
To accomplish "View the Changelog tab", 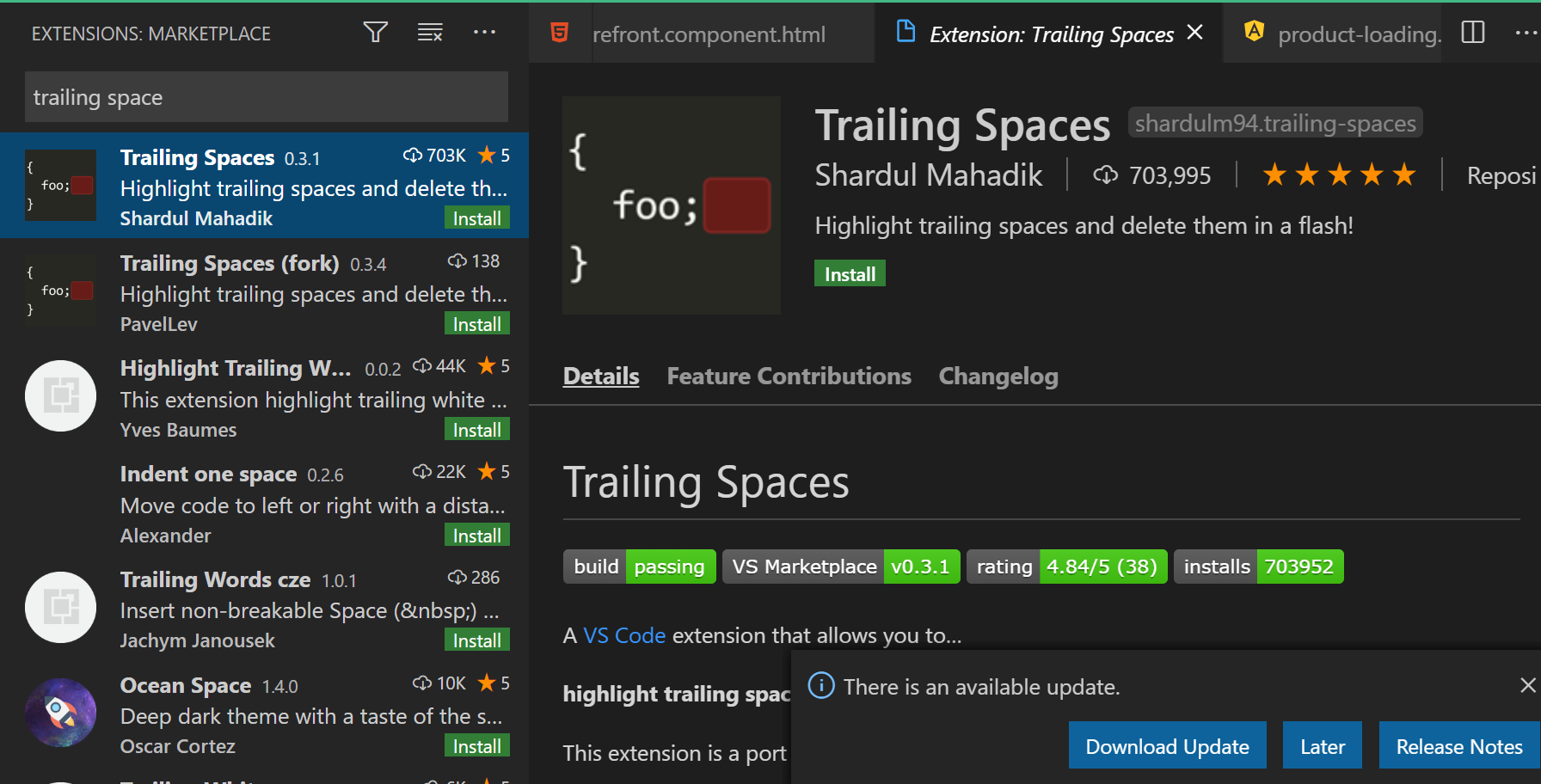I will (998, 376).
